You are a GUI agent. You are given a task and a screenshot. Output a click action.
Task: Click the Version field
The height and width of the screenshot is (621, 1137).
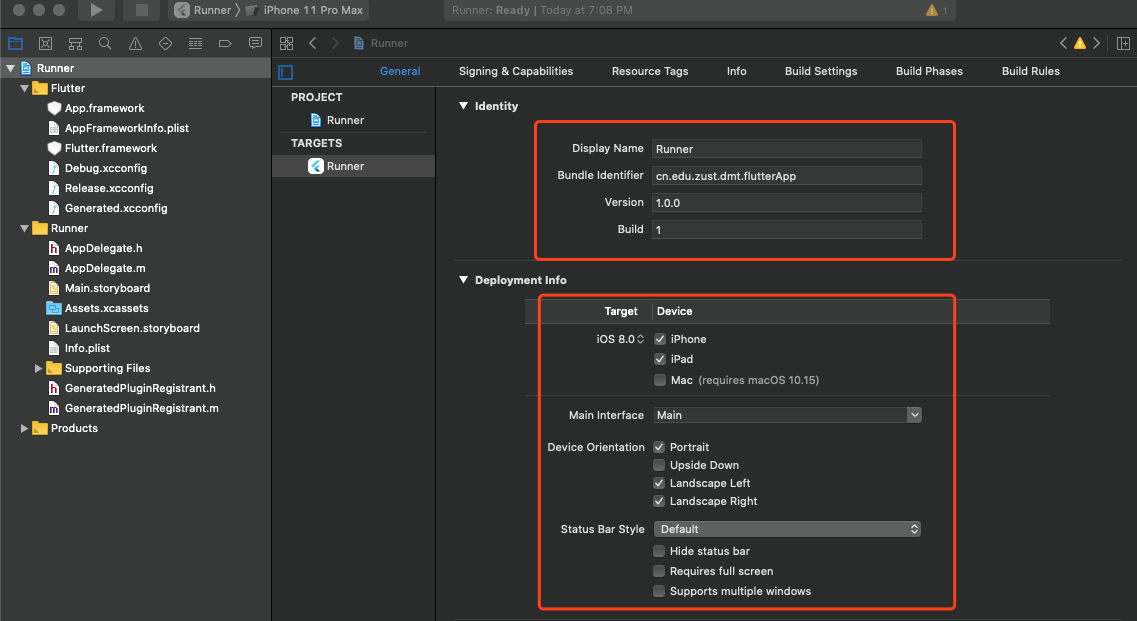(x=787, y=202)
